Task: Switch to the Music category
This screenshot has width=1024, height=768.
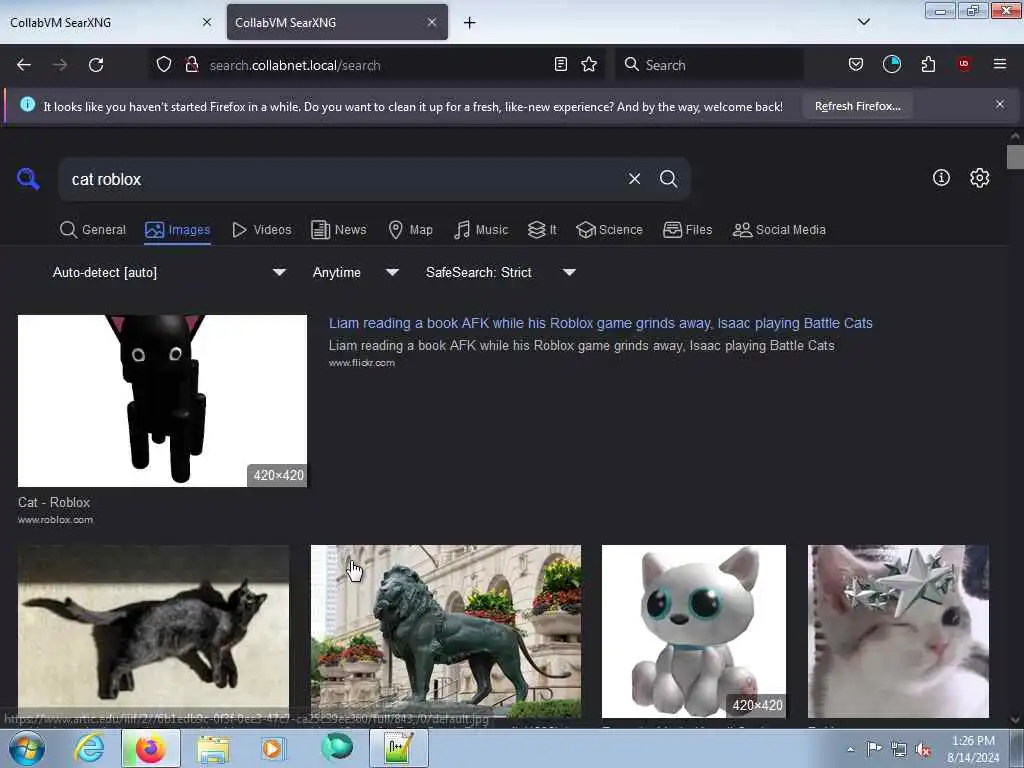Action: coord(481,230)
